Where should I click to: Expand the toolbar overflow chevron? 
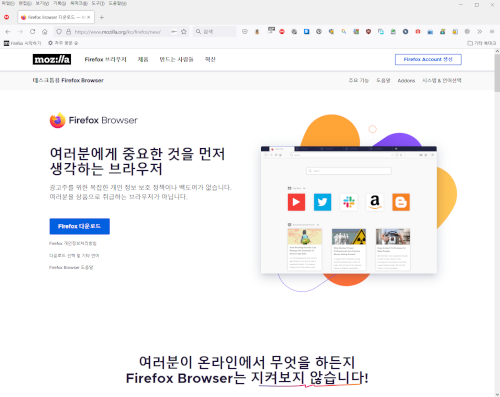(479, 32)
